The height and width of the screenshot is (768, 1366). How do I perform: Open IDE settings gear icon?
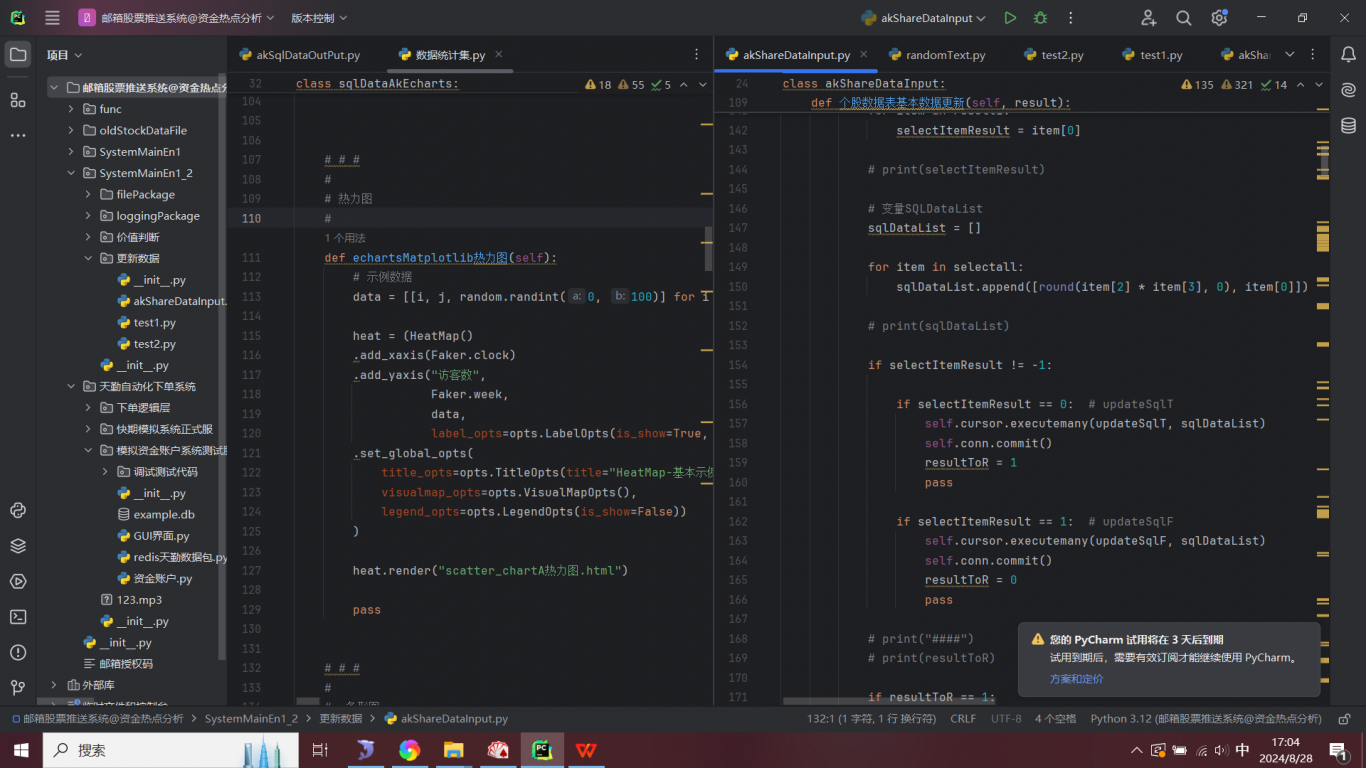[1219, 18]
